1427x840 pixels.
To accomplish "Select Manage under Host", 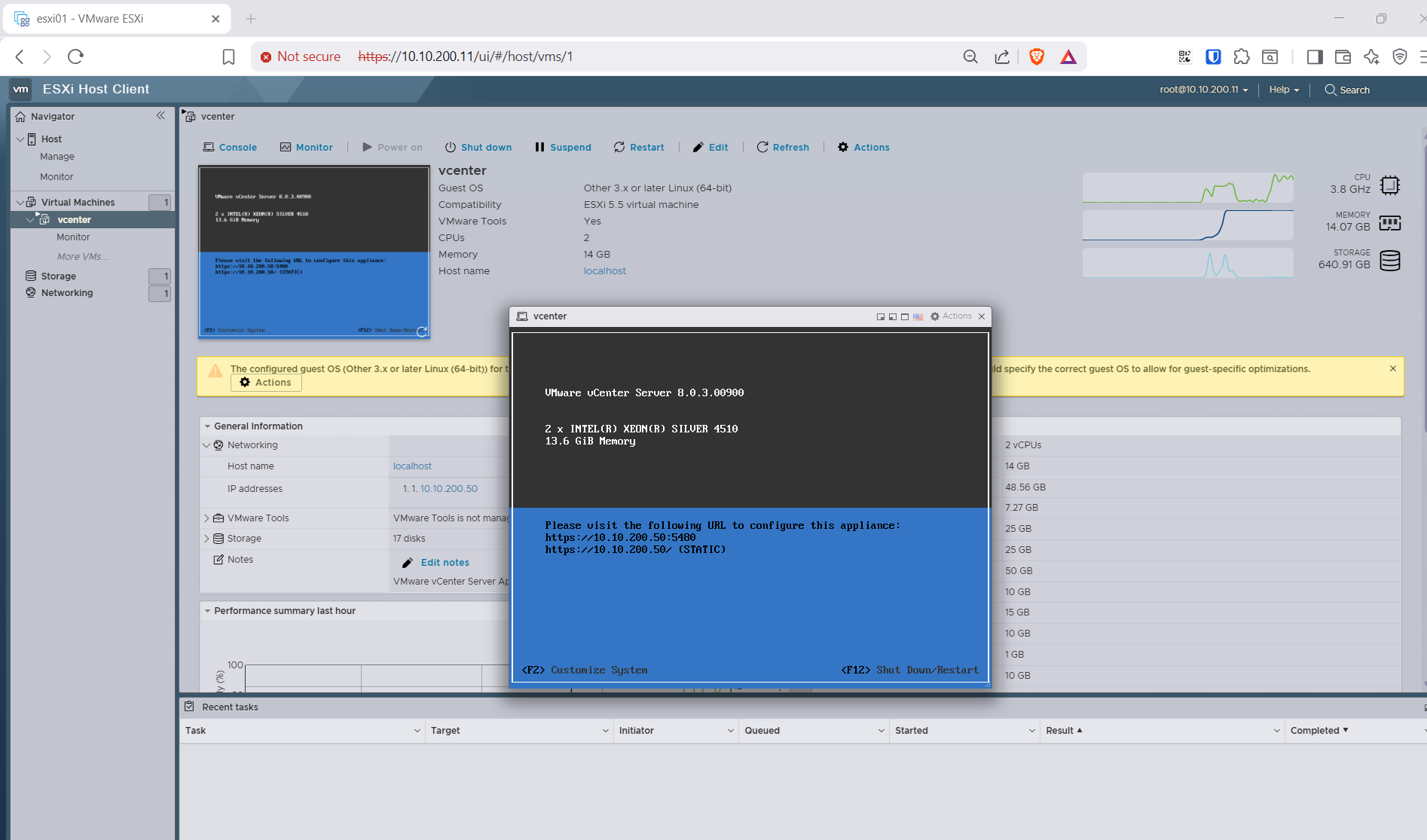I will point(57,157).
